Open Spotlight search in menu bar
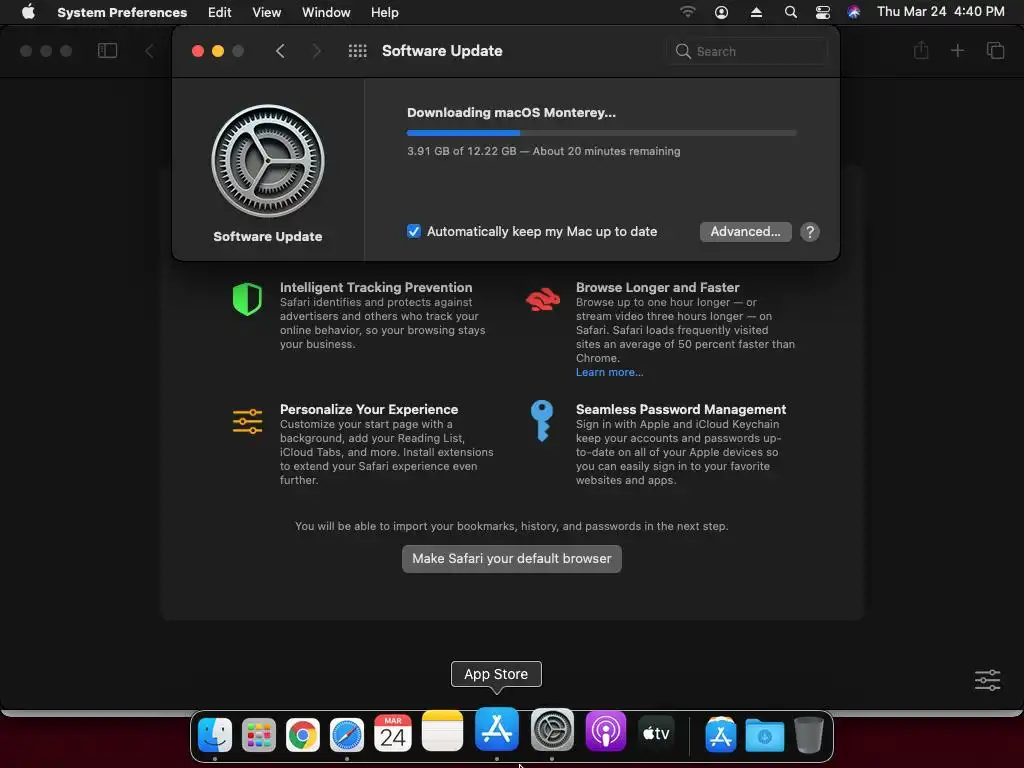 coord(790,12)
